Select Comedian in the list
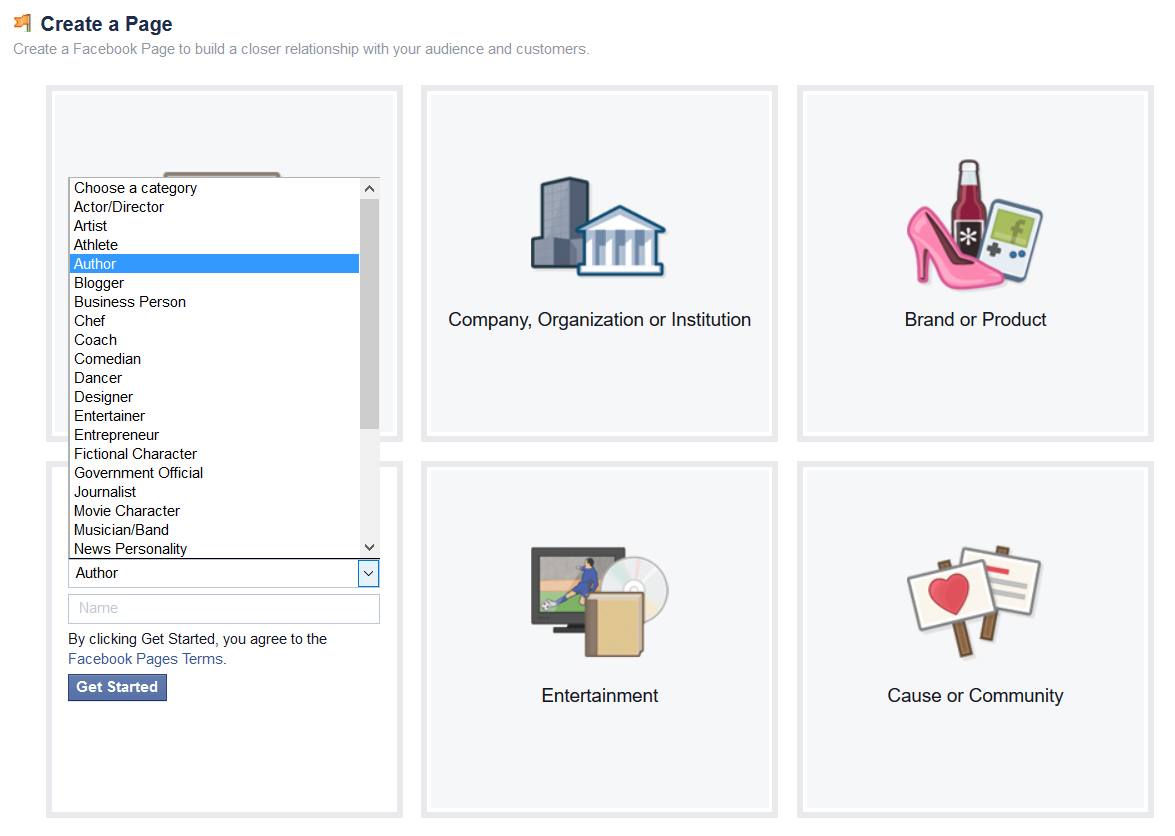 click(214, 359)
